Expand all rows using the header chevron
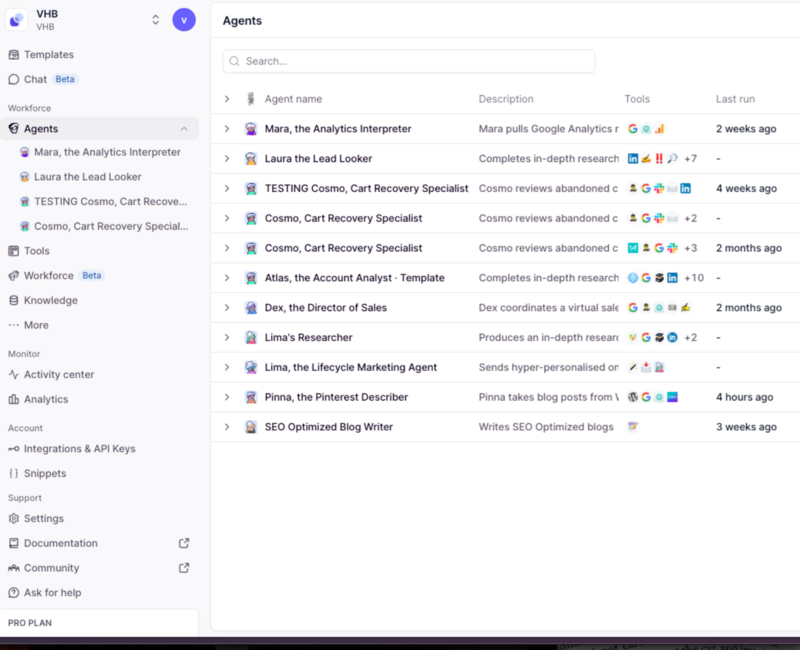This screenshot has width=800, height=650. click(x=227, y=99)
